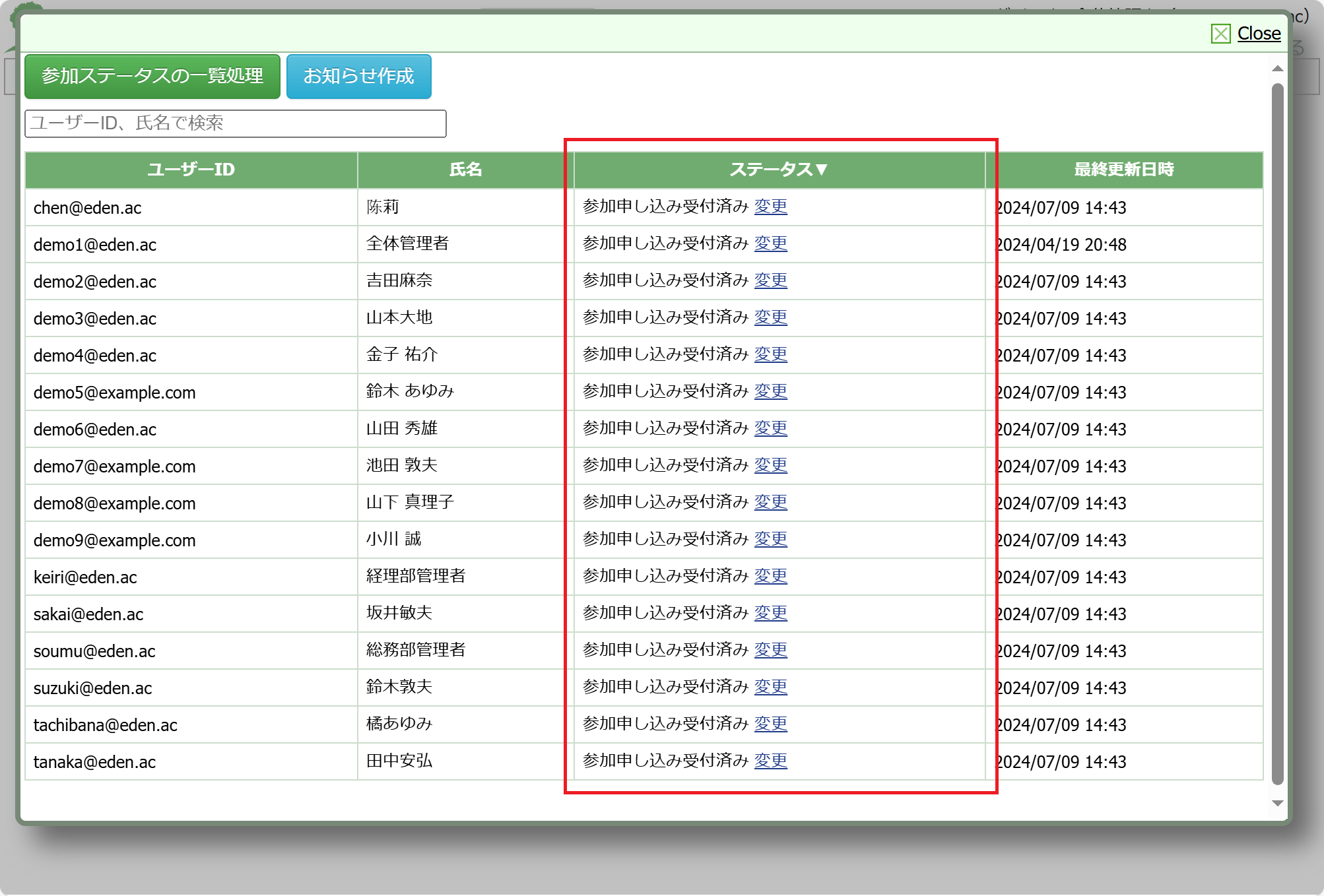Open 変更 for tanaka@eden.ac

(x=770, y=761)
